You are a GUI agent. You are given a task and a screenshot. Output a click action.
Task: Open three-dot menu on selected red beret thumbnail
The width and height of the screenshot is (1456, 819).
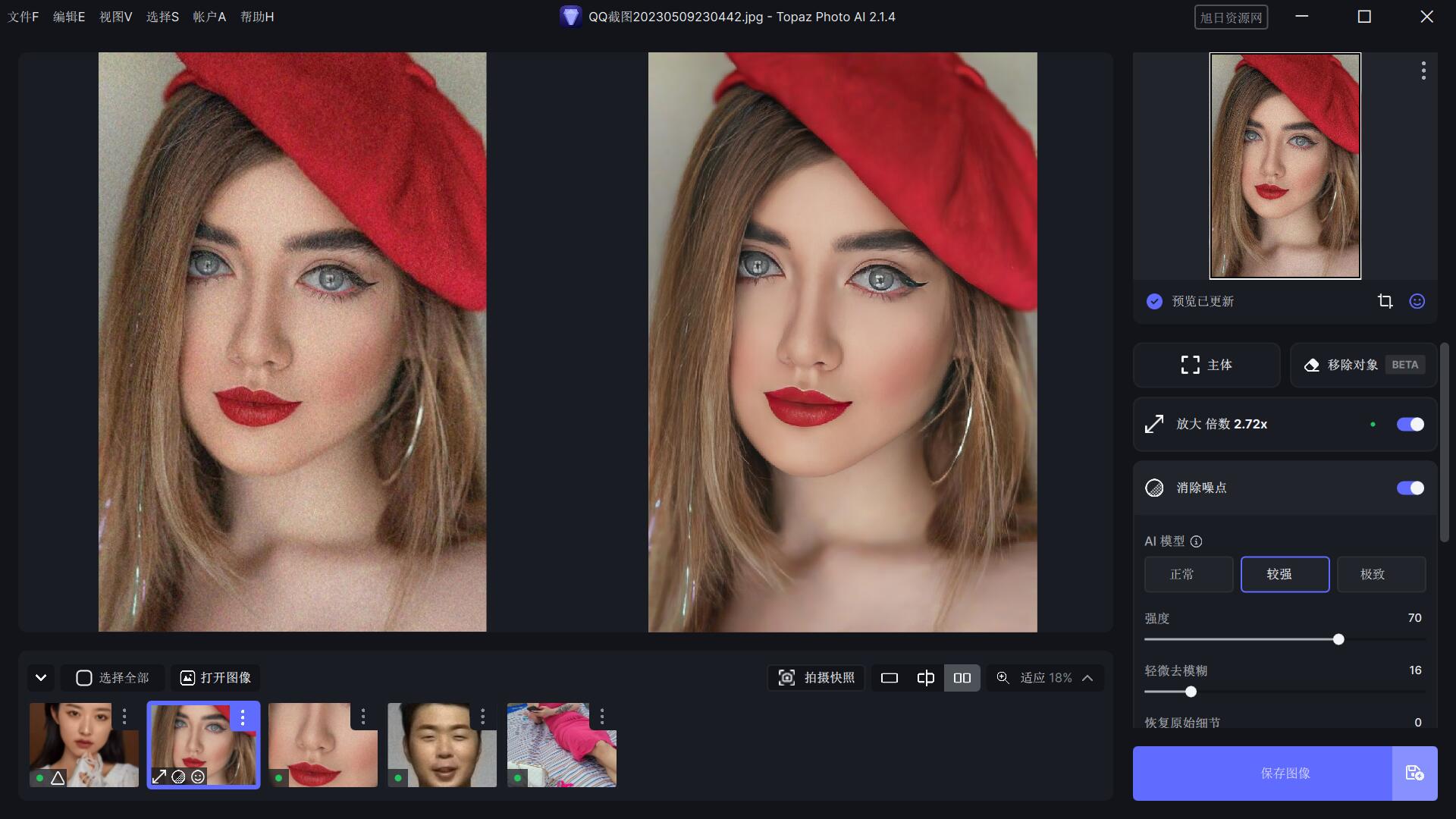point(243,717)
